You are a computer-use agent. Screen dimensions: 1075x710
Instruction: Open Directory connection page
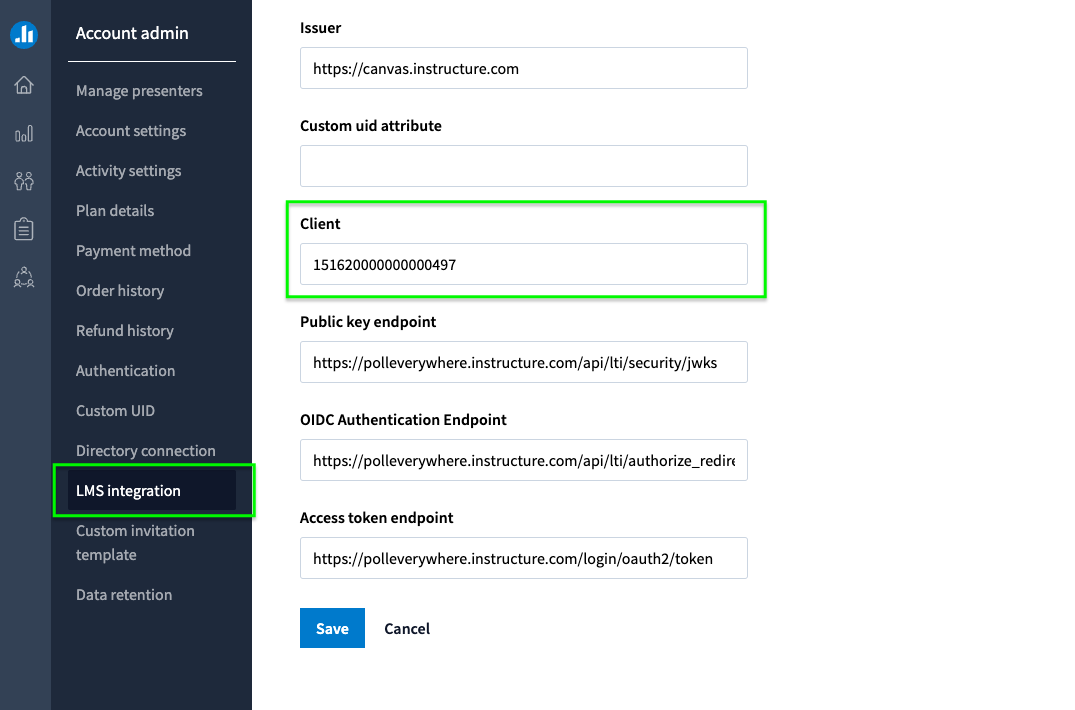click(x=145, y=450)
